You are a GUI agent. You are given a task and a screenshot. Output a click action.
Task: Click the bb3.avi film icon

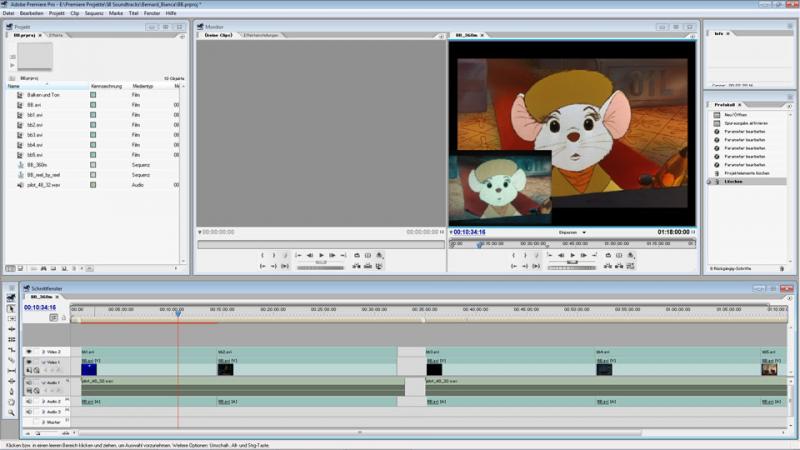point(20,134)
